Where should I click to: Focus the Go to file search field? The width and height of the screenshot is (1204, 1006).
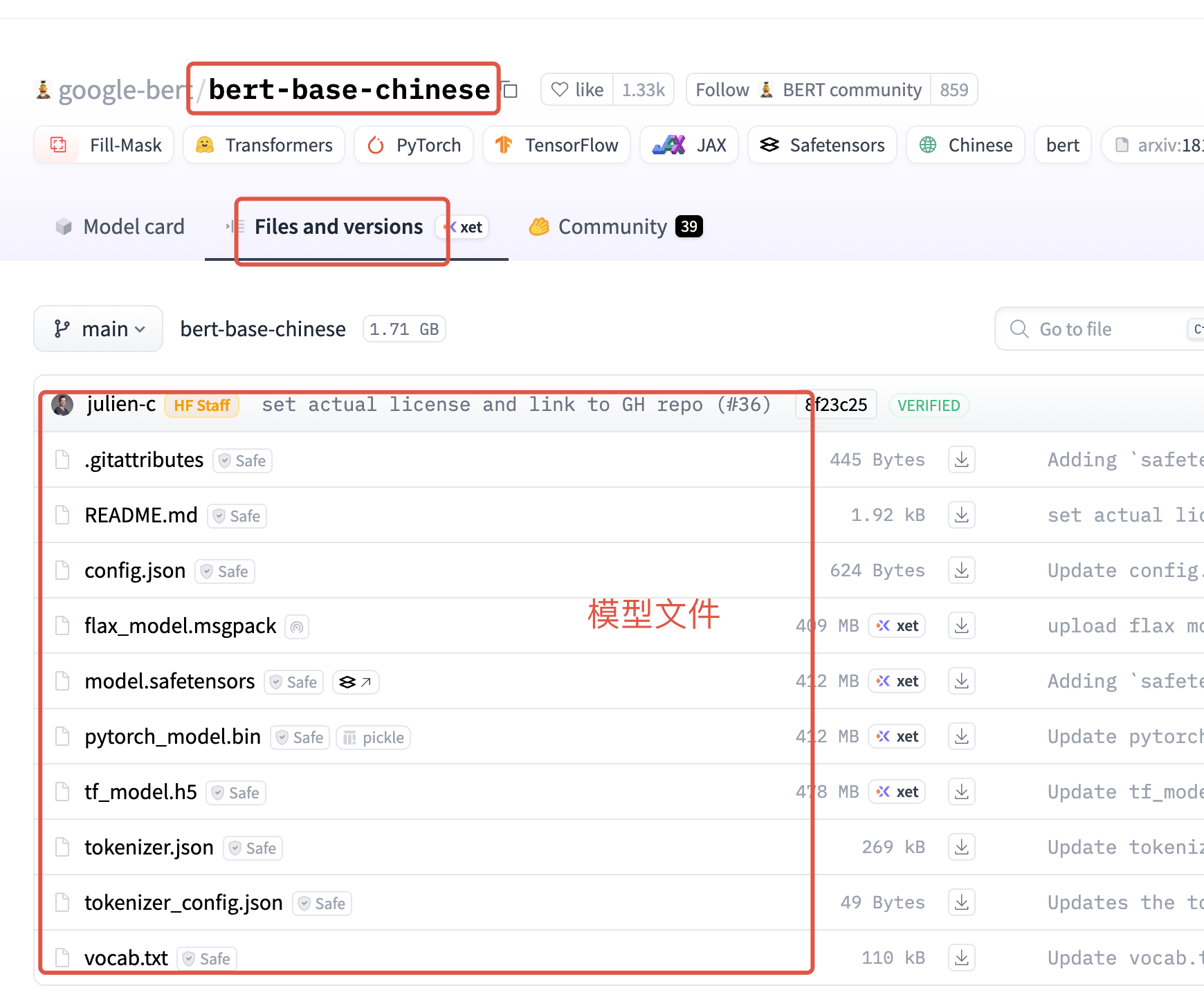[1099, 329]
